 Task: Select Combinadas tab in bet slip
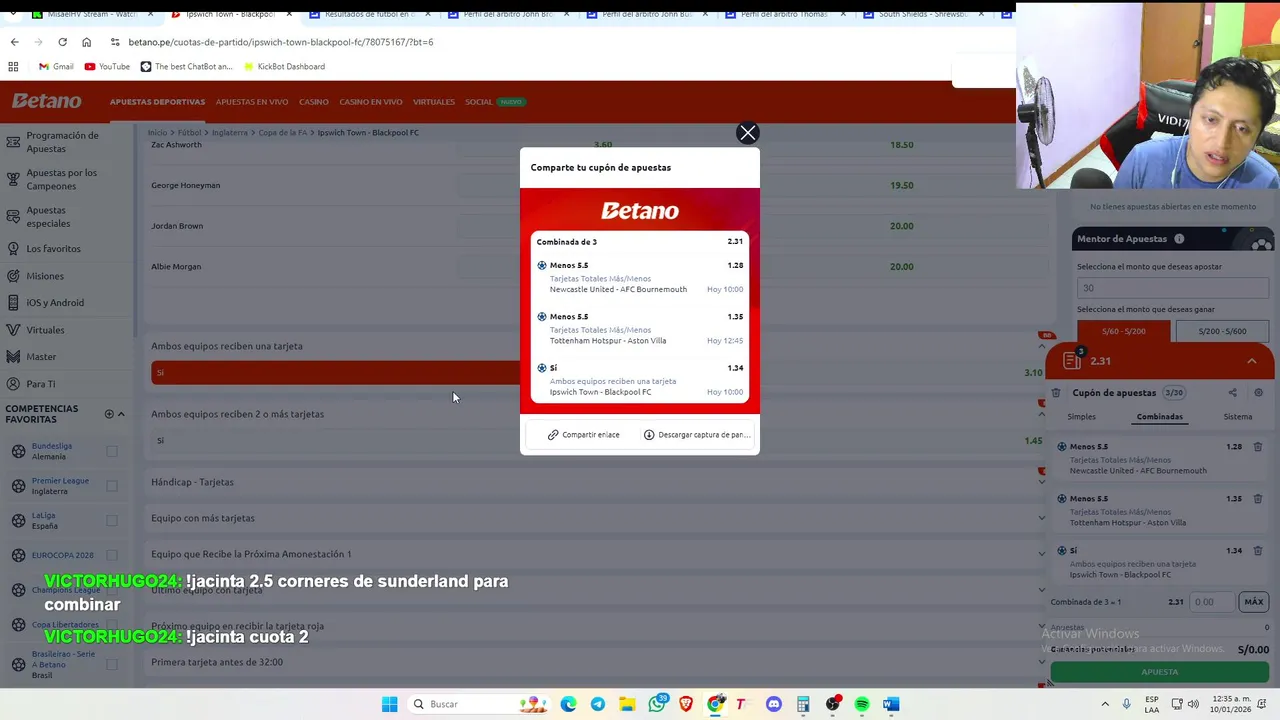[1160, 417]
